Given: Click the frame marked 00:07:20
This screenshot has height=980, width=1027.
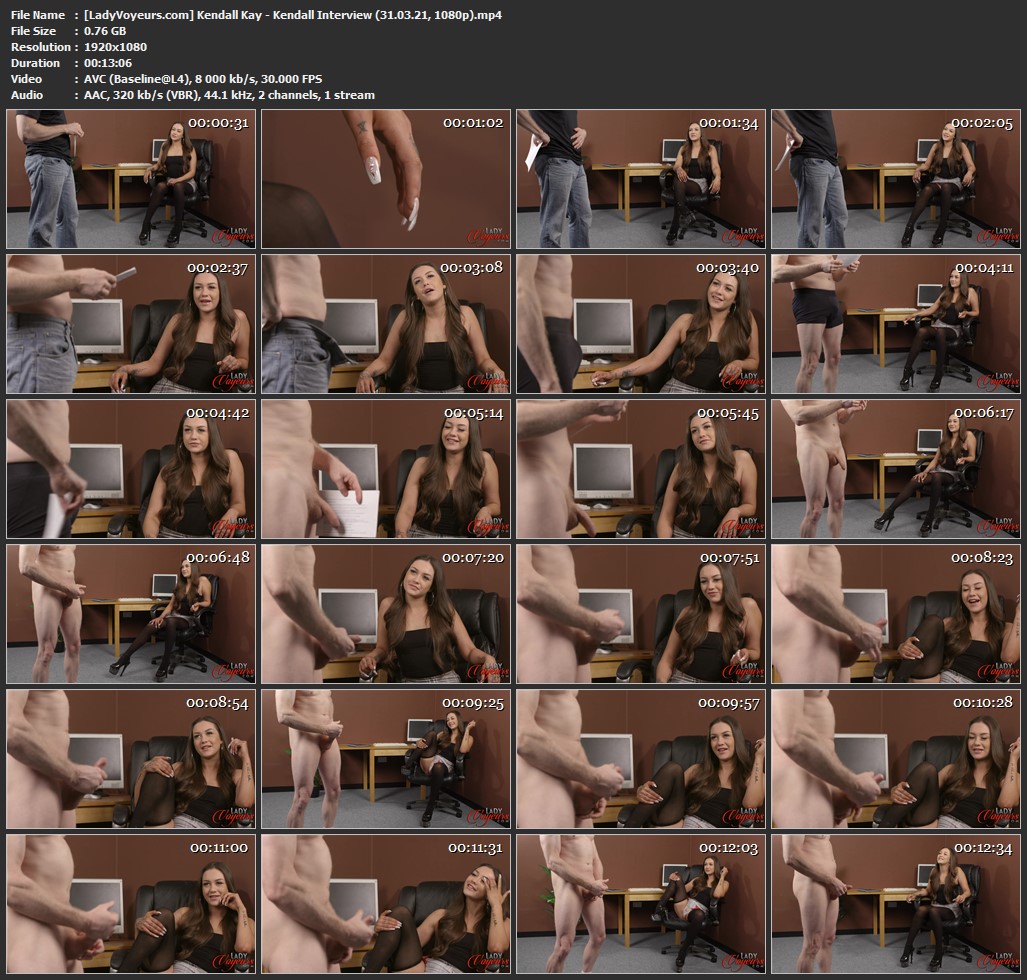Looking at the screenshot, I should point(387,613).
